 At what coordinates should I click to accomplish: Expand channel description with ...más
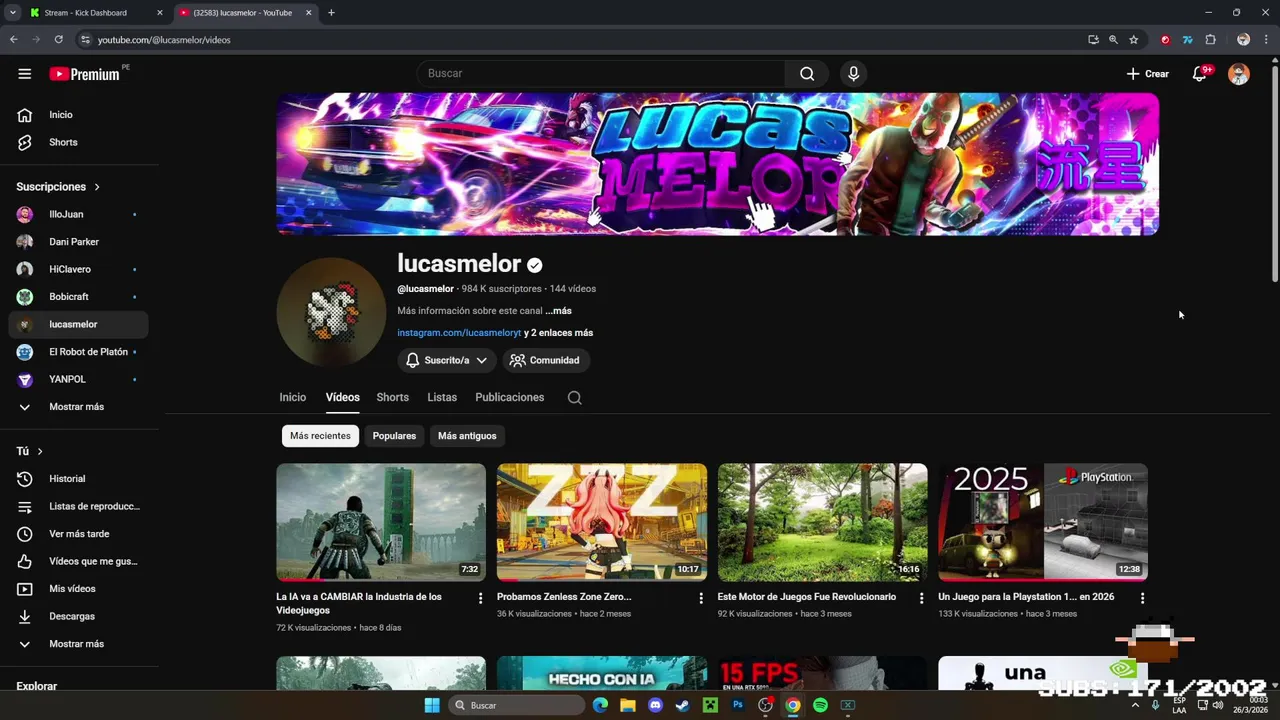click(558, 311)
